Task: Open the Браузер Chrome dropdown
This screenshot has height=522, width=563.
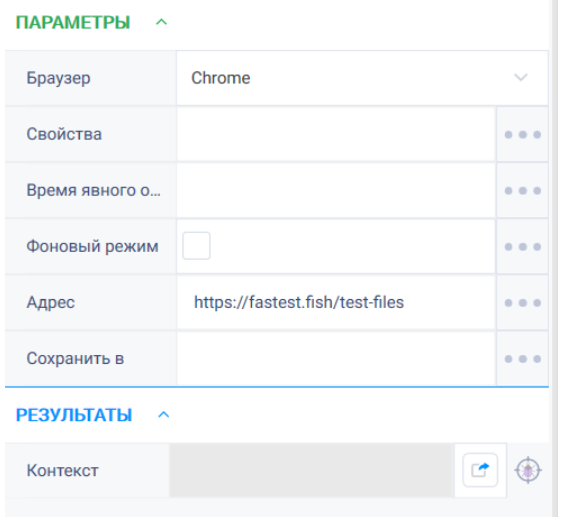Action: coord(362,78)
